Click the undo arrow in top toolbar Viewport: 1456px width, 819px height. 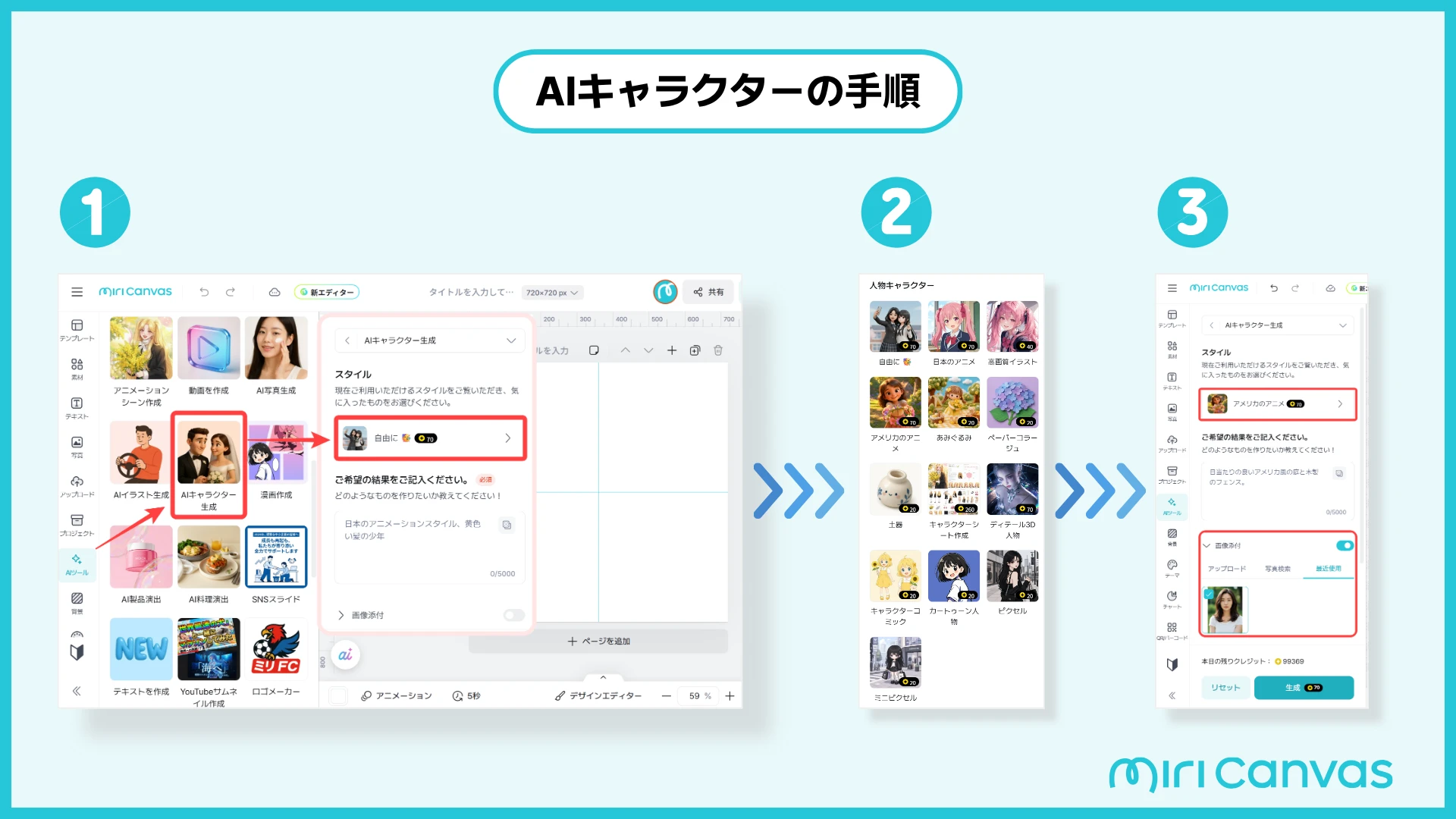[x=204, y=292]
